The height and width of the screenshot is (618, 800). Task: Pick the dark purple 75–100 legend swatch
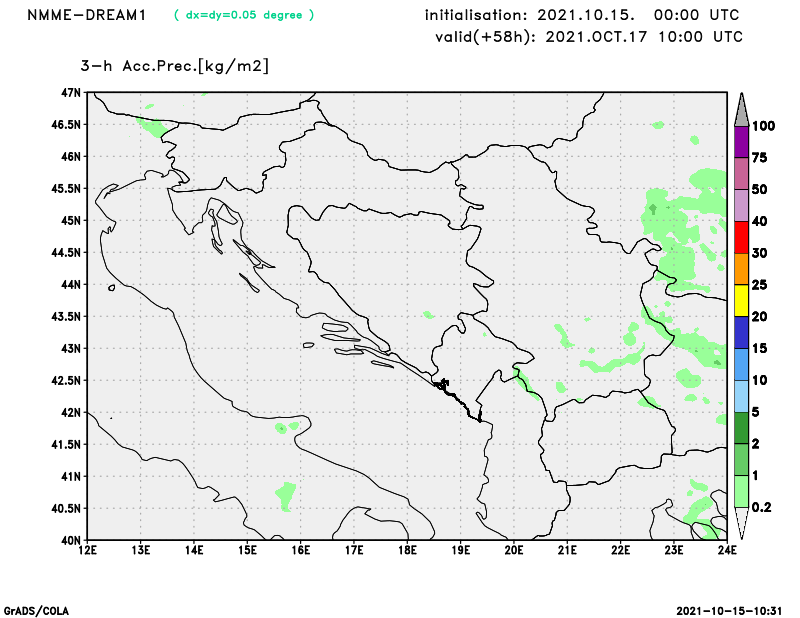pos(741,141)
